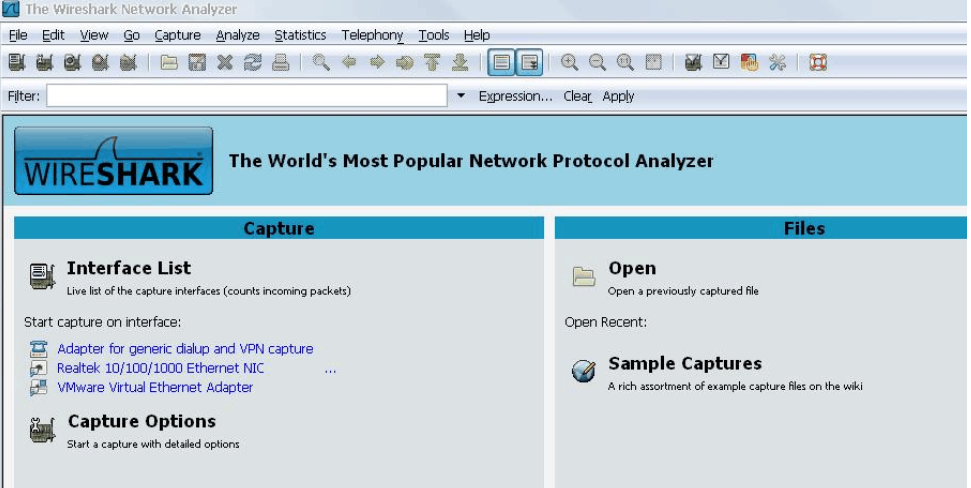Click the Sample Captures globe icon
The height and width of the screenshot is (488, 971).
coord(584,371)
